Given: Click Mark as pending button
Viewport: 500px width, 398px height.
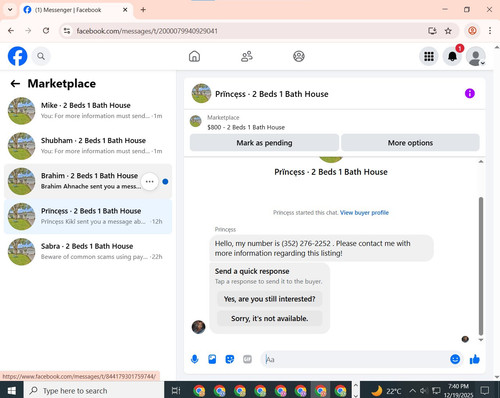Looking at the screenshot, I should [x=264, y=143].
